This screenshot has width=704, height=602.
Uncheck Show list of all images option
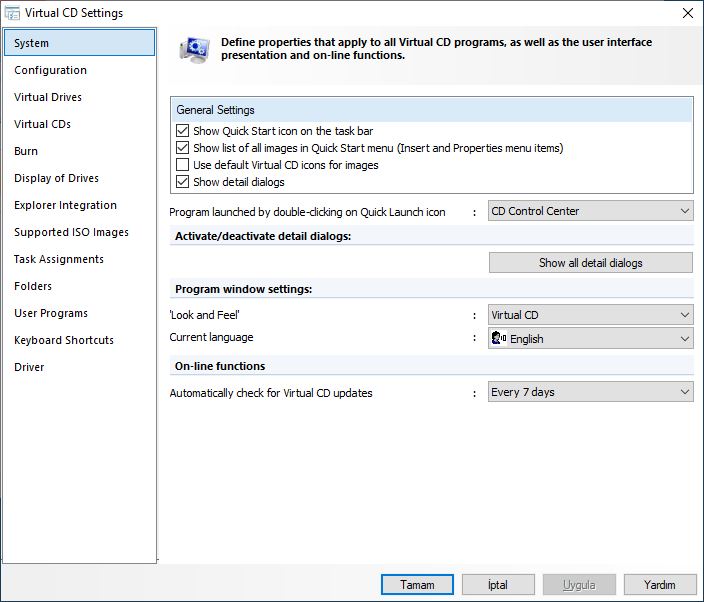pyautogui.click(x=182, y=148)
